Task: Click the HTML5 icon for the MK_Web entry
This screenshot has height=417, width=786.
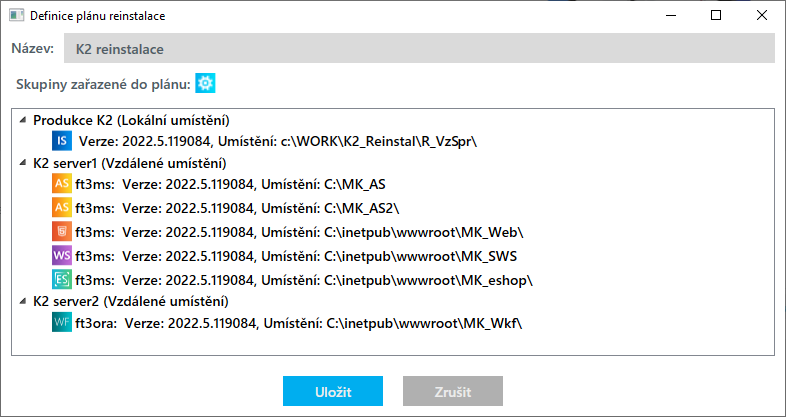Action: point(62,231)
